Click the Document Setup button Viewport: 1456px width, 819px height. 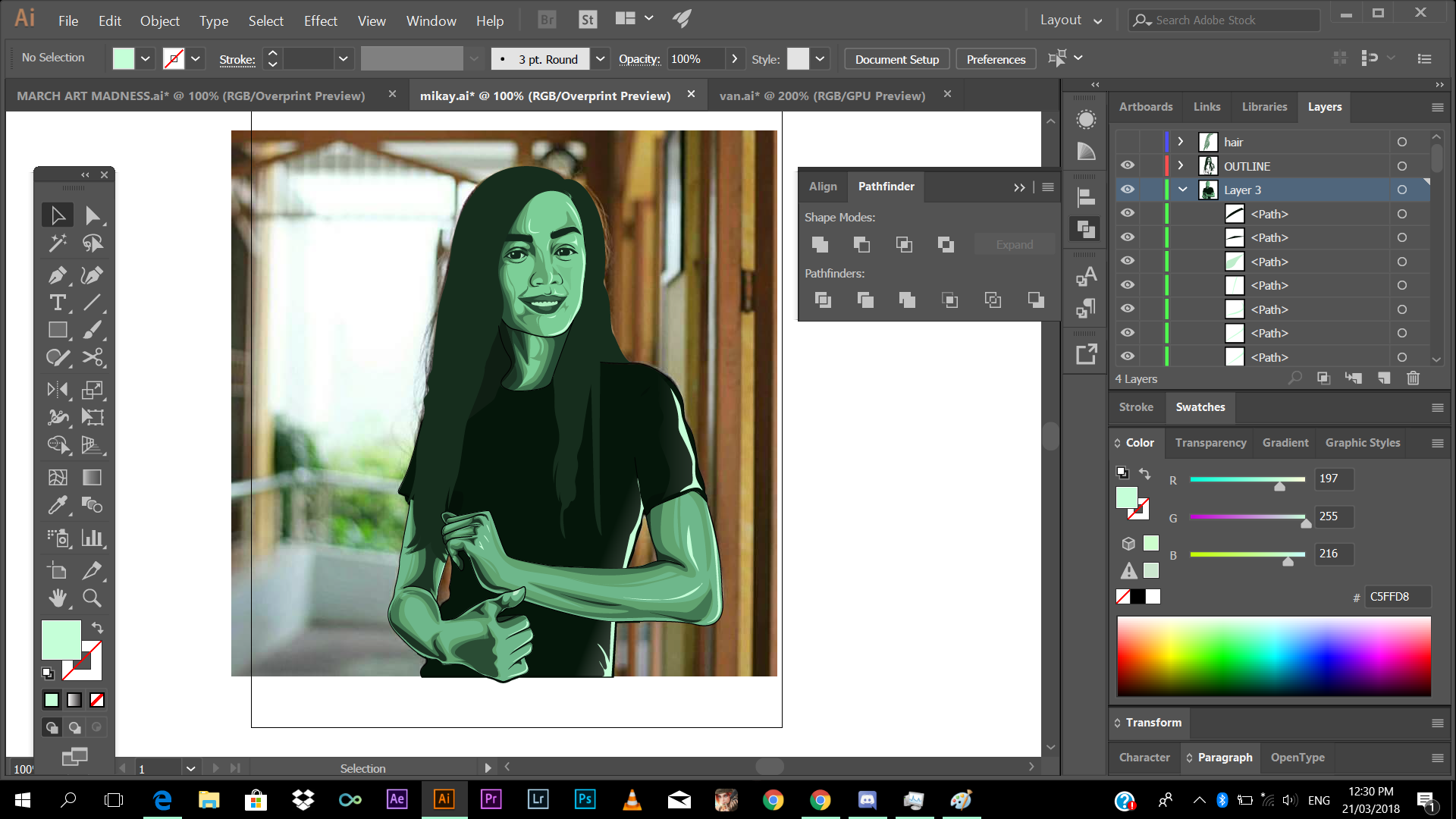coord(896,59)
